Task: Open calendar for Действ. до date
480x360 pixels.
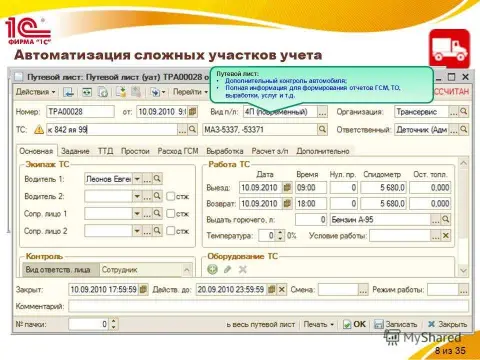Action: [271, 289]
